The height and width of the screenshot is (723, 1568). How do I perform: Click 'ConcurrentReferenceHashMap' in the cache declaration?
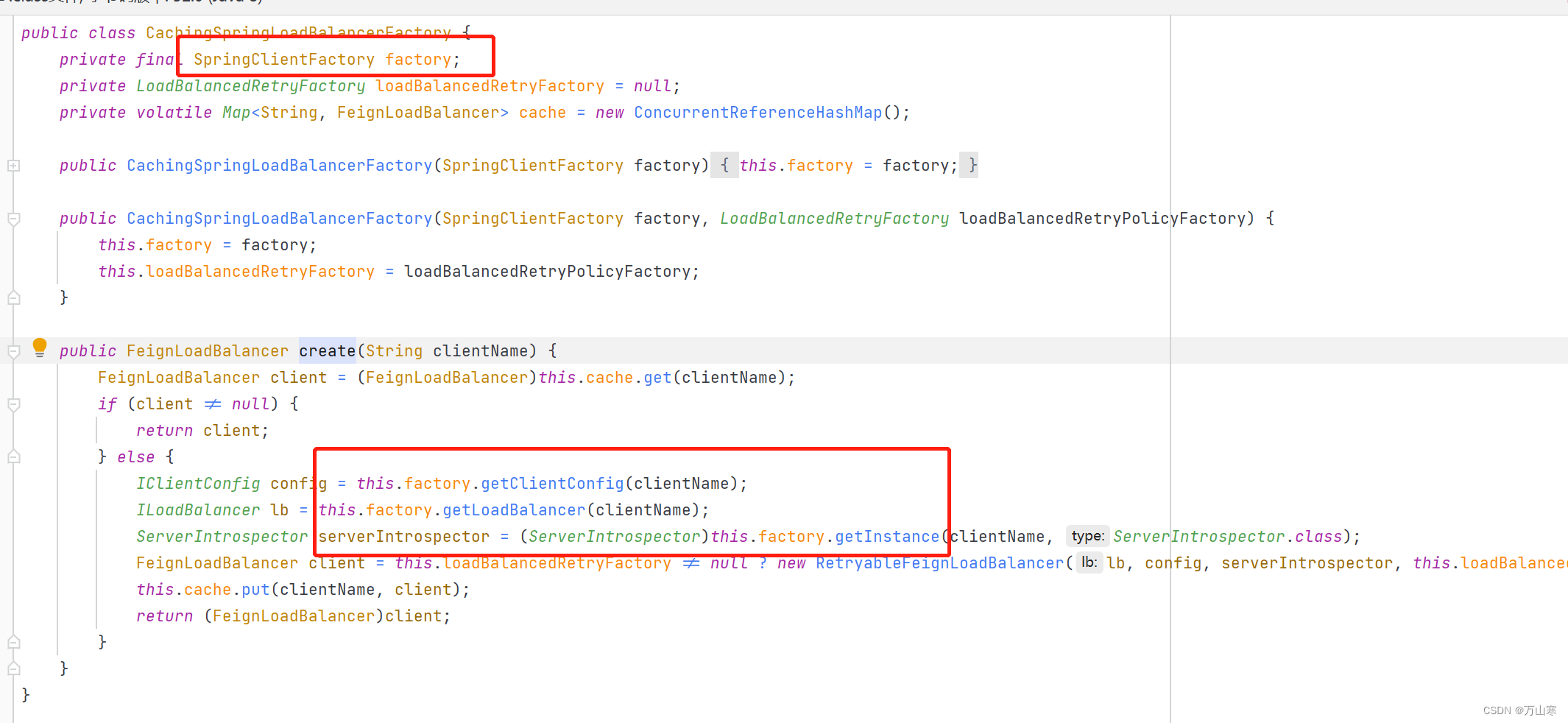tap(757, 113)
